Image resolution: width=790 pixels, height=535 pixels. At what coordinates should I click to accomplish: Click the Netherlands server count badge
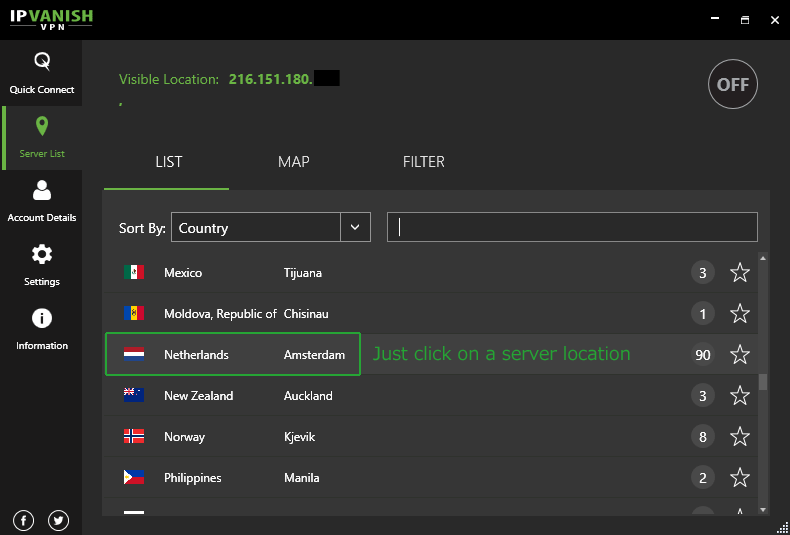click(x=703, y=354)
